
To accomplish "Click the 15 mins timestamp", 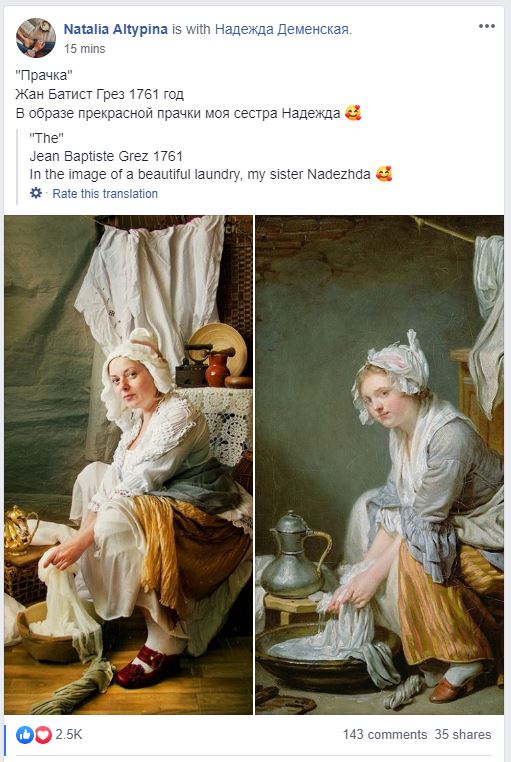I will tap(85, 49).
